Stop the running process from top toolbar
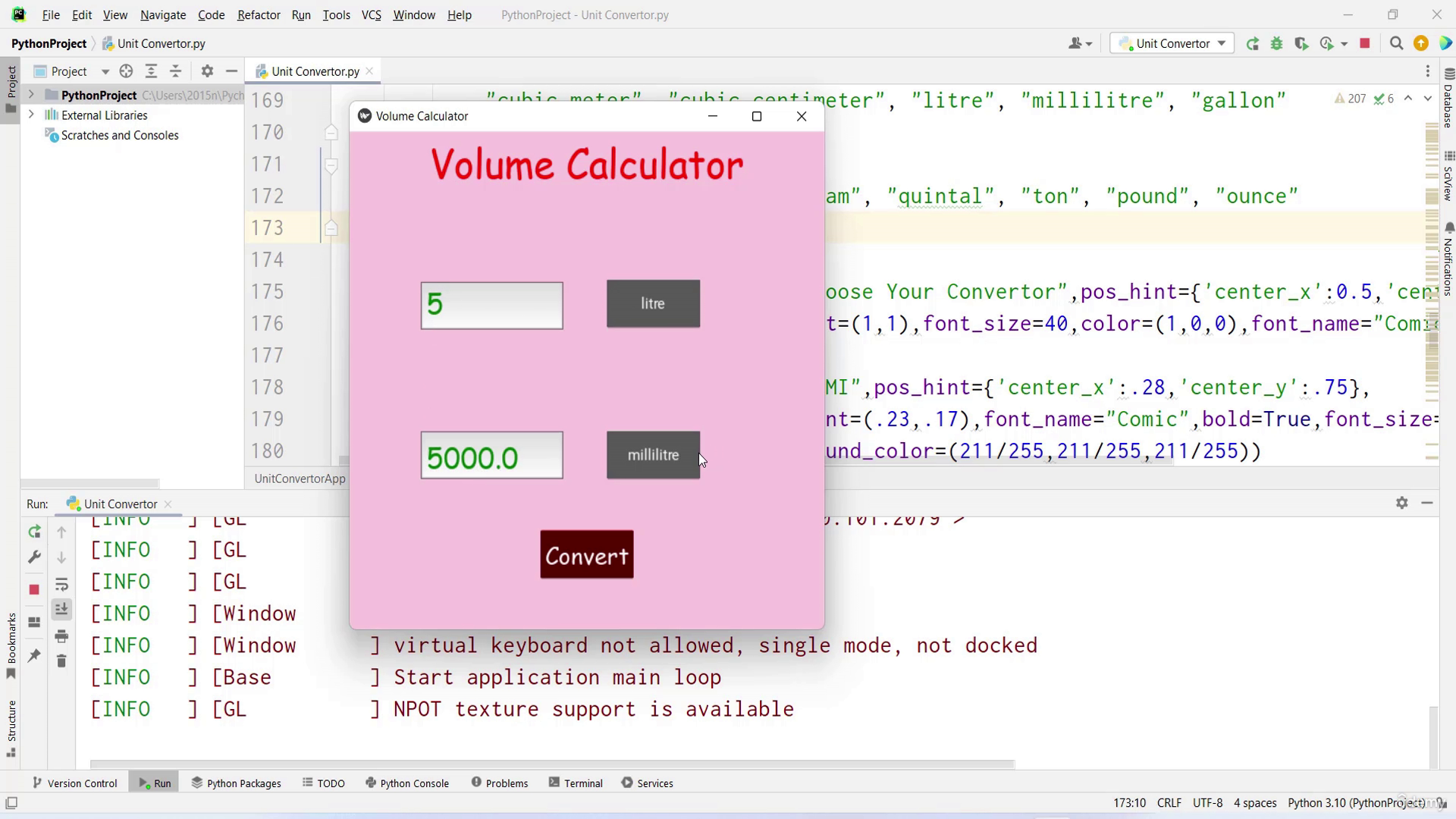Viewport: 1456px width, 819px height. tap(1365, 44)
